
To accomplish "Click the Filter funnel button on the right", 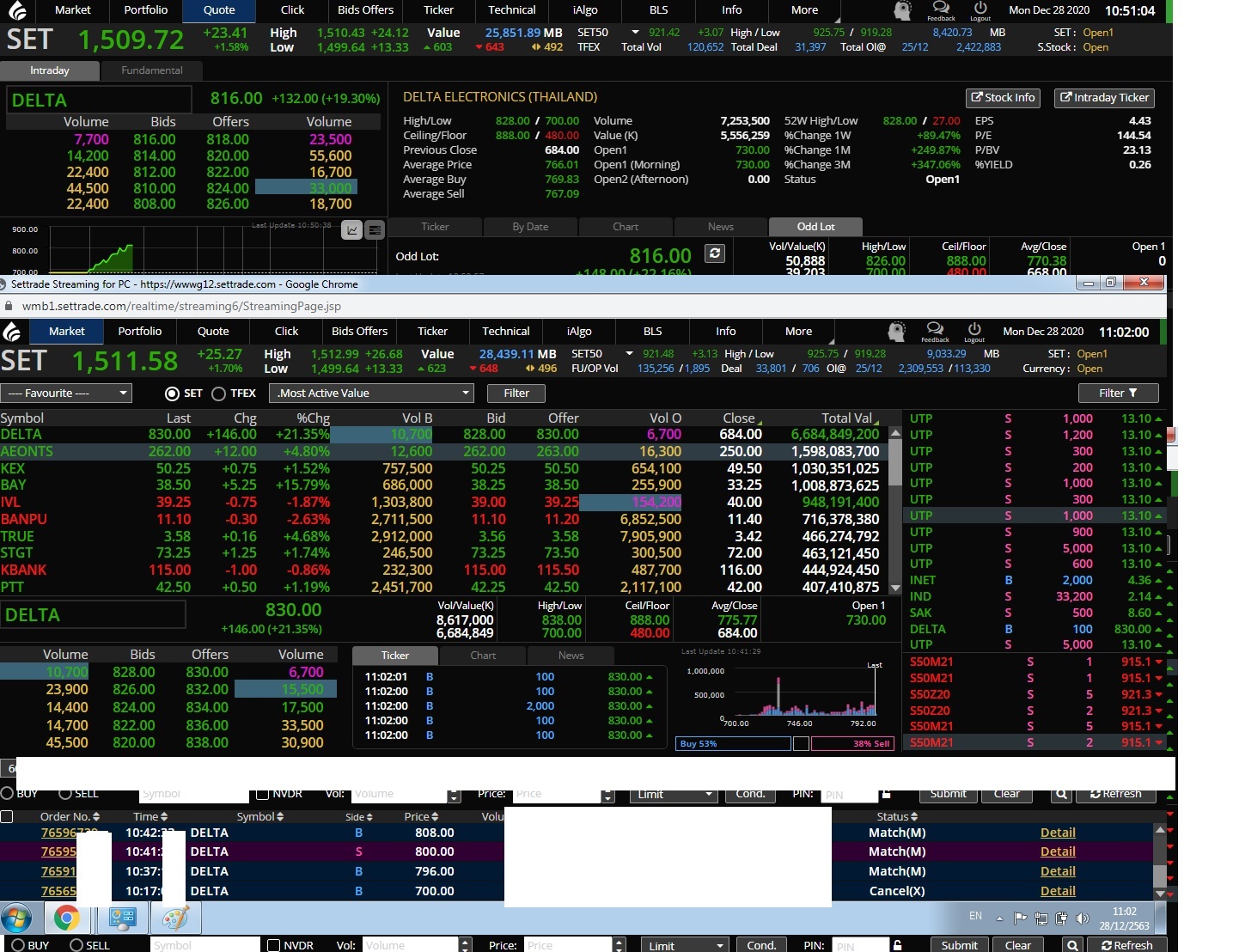I will (1118, 393).
